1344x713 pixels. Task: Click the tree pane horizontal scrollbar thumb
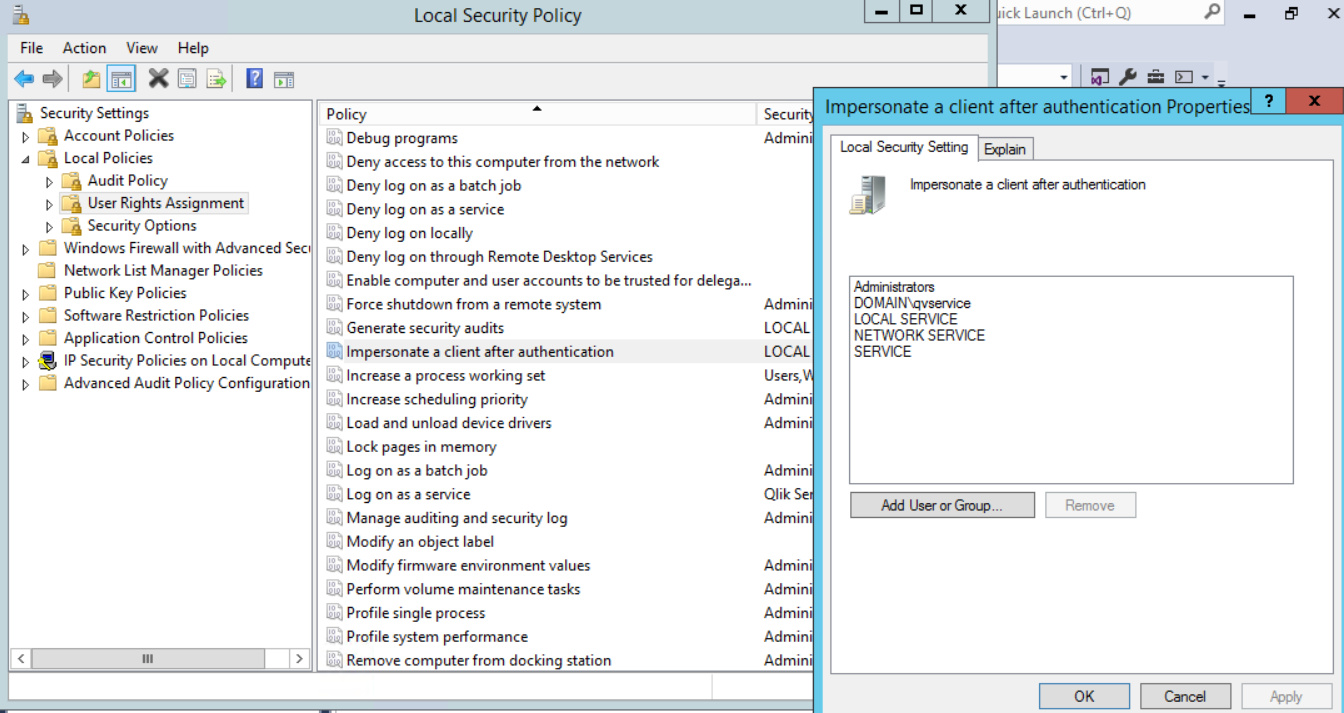[148, 659]
